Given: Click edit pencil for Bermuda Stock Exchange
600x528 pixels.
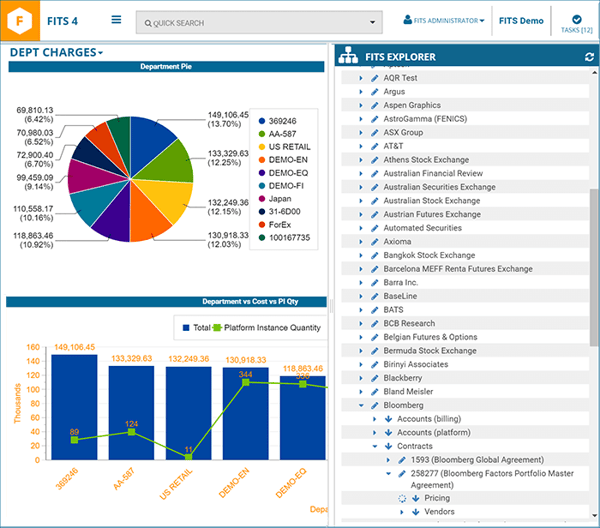Looking at the screenshot, I should pyautogui.click(x=375, y=351).
